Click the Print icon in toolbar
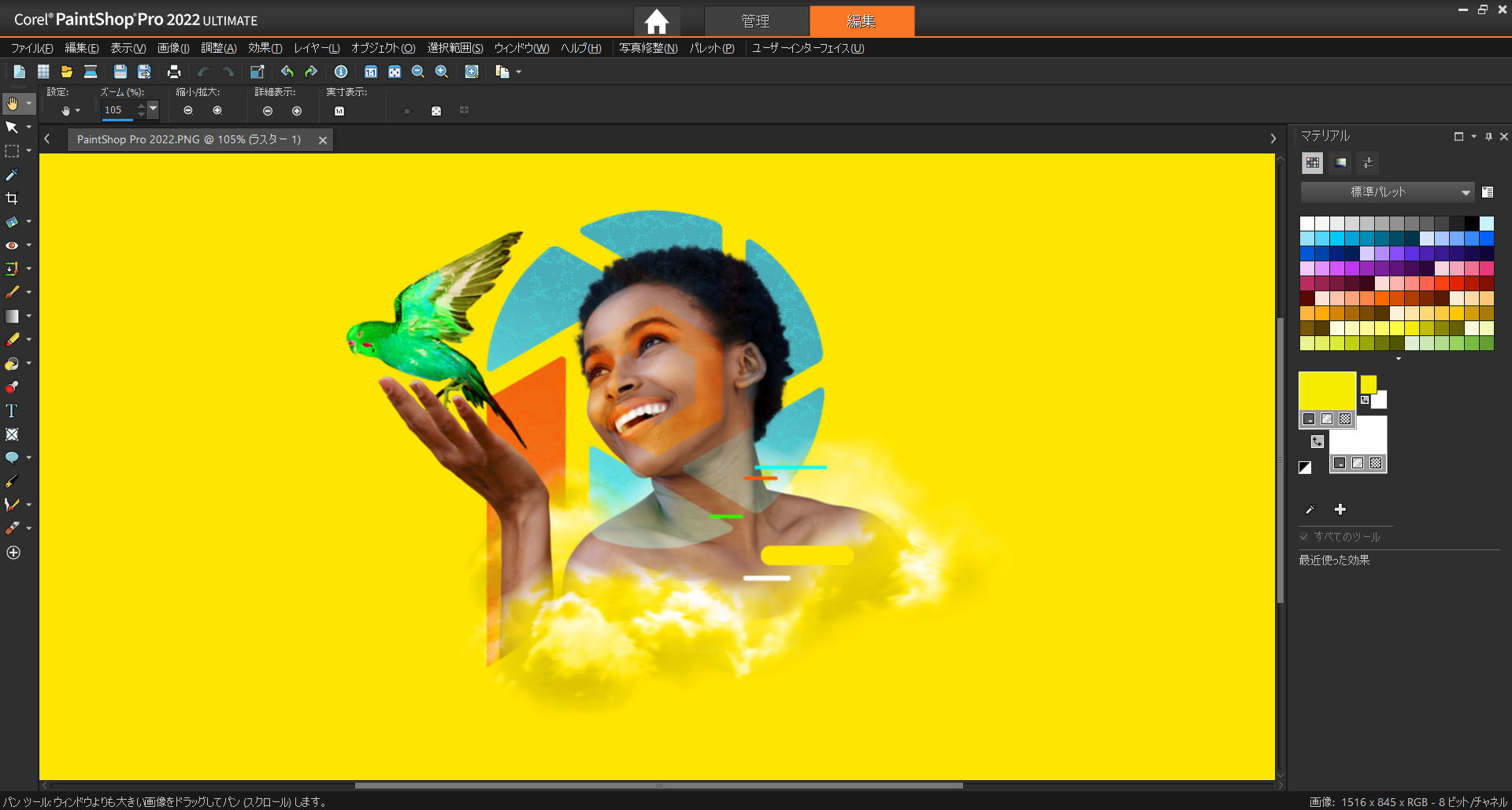The width and height of the screenshot is (1512, 810). click(174, 72)
